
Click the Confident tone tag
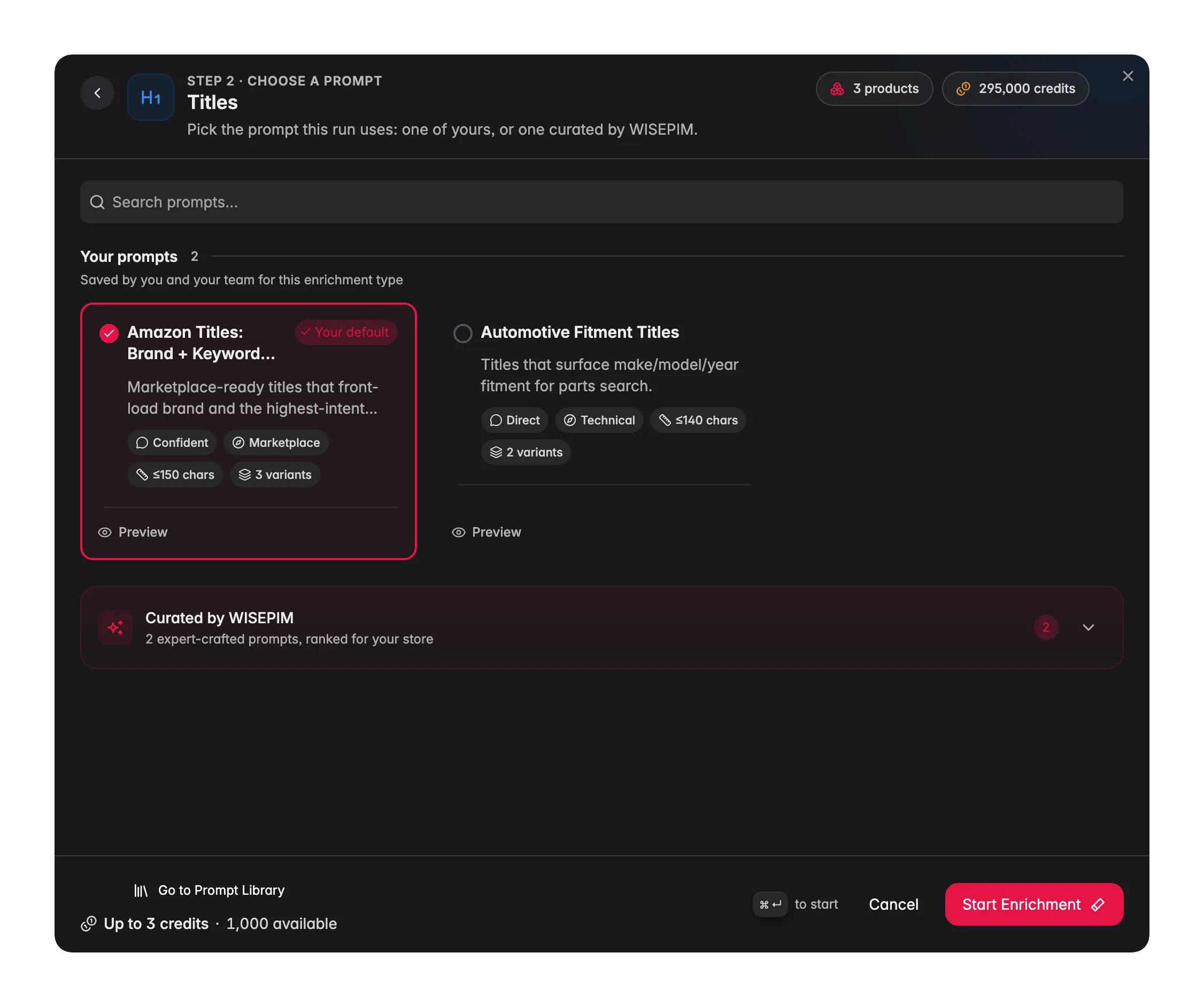(172, 443)
